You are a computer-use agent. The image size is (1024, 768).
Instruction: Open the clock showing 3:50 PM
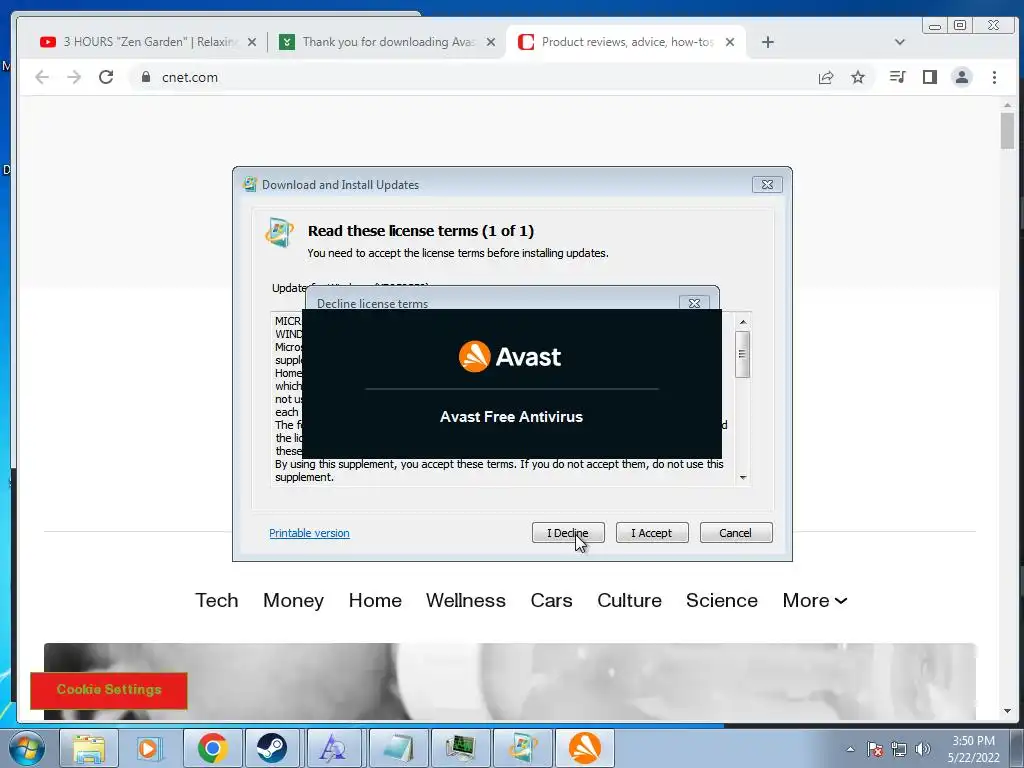(x=974, y=749)
